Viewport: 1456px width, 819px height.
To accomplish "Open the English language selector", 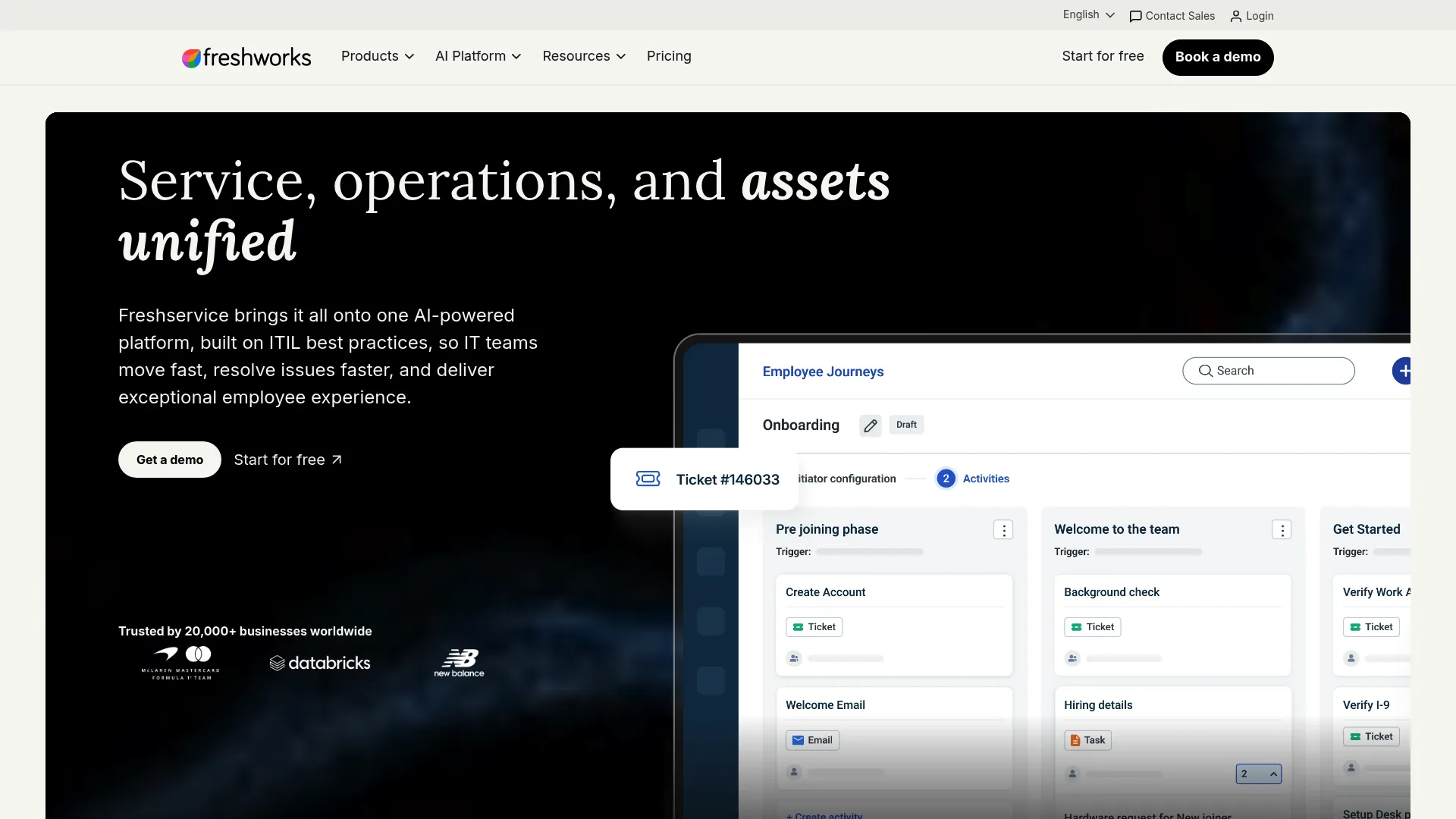I will 1089,15.
